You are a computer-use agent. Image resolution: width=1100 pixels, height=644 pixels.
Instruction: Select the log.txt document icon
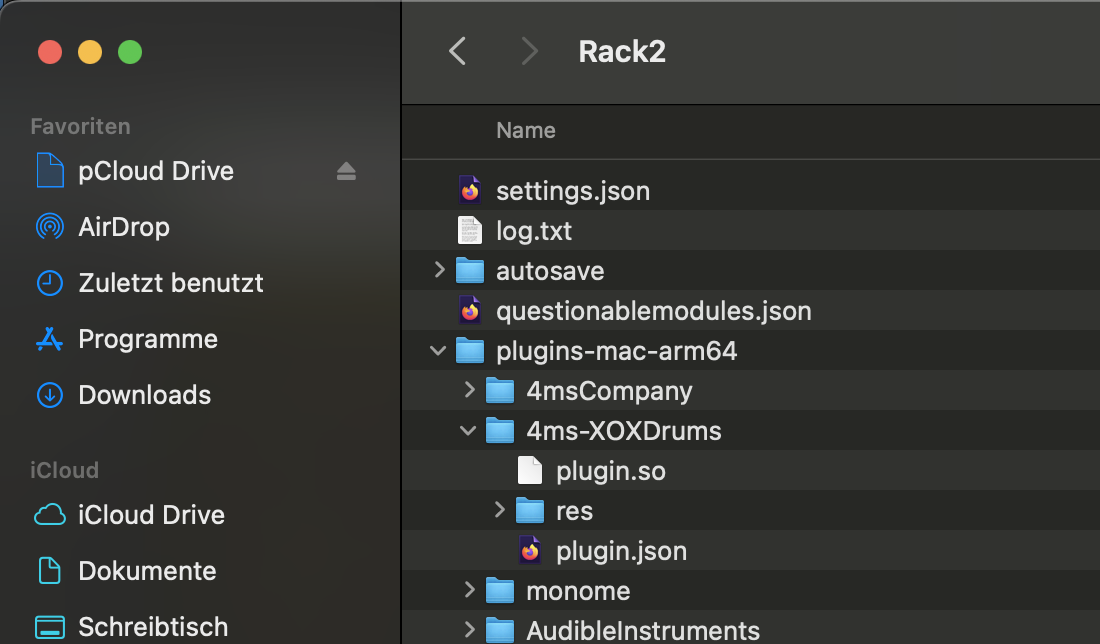coord(469,231)
